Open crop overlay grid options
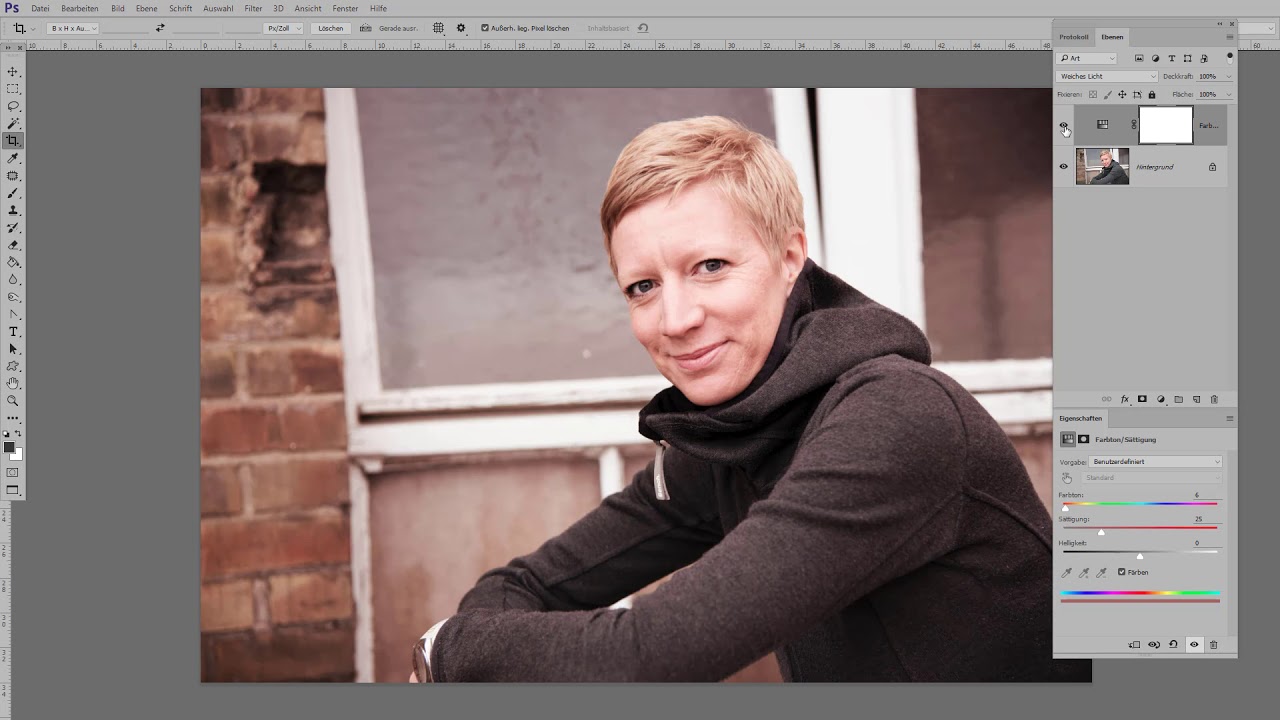The height and width of the screenshot is (720, 1280). (x=438, y=28)
